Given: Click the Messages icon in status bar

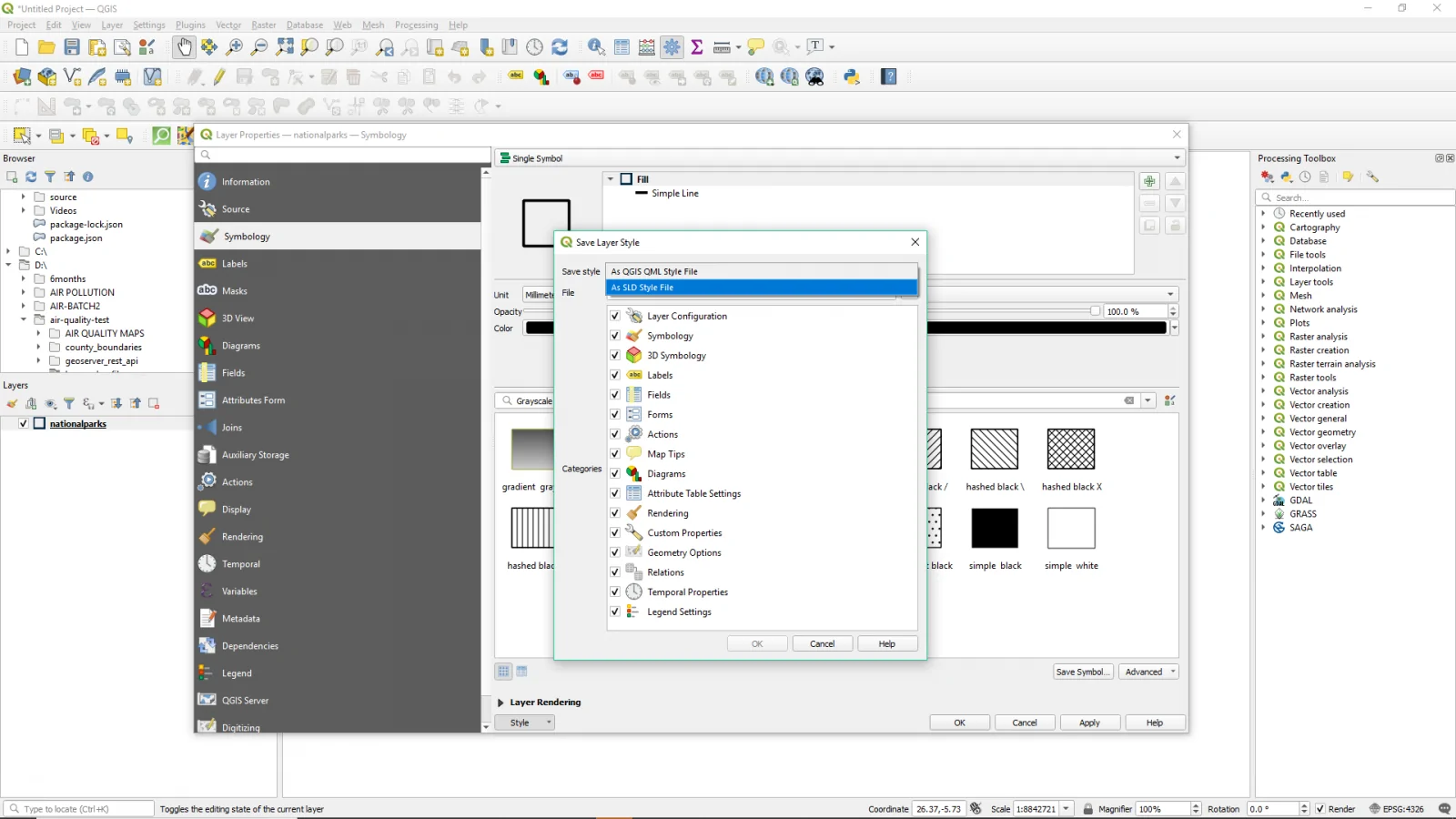Looking at the screenshot, I should (1444, 809).
